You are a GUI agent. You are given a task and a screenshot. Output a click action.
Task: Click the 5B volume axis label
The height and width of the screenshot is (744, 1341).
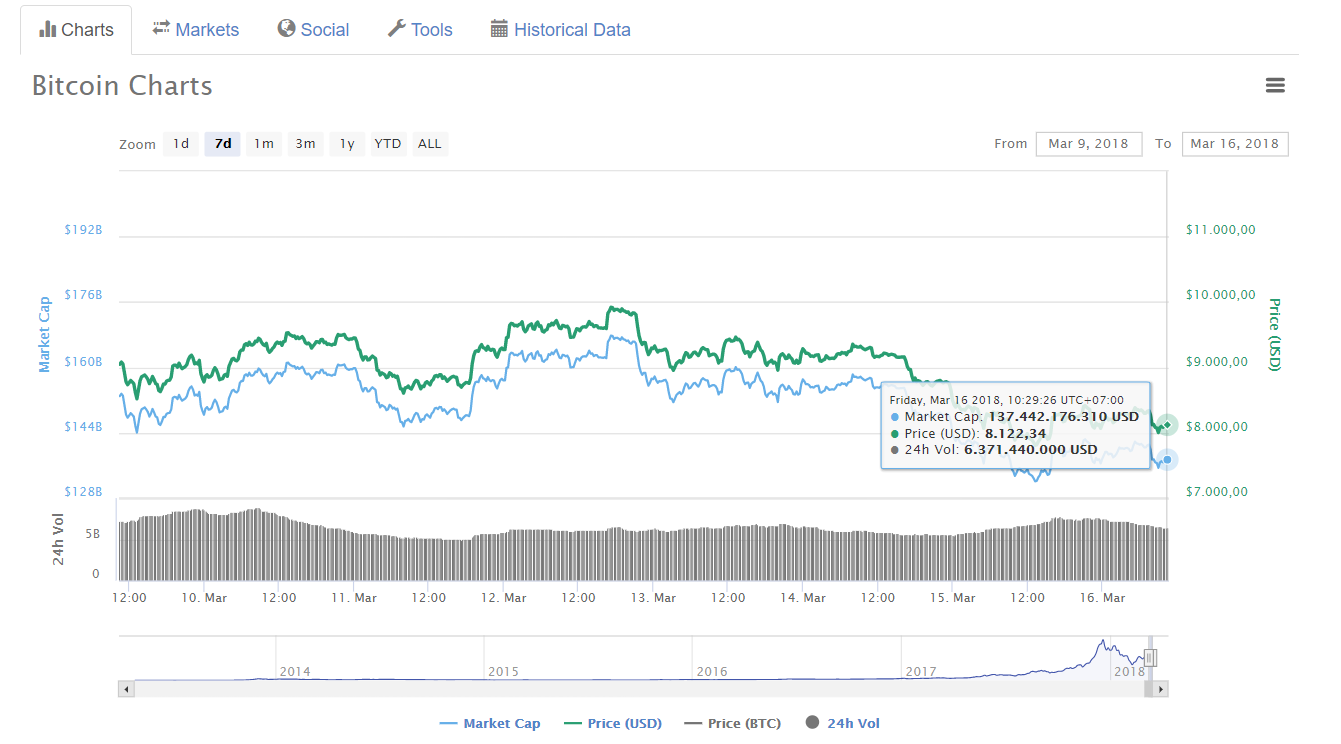pyautogui.click(x=92, y=535)
